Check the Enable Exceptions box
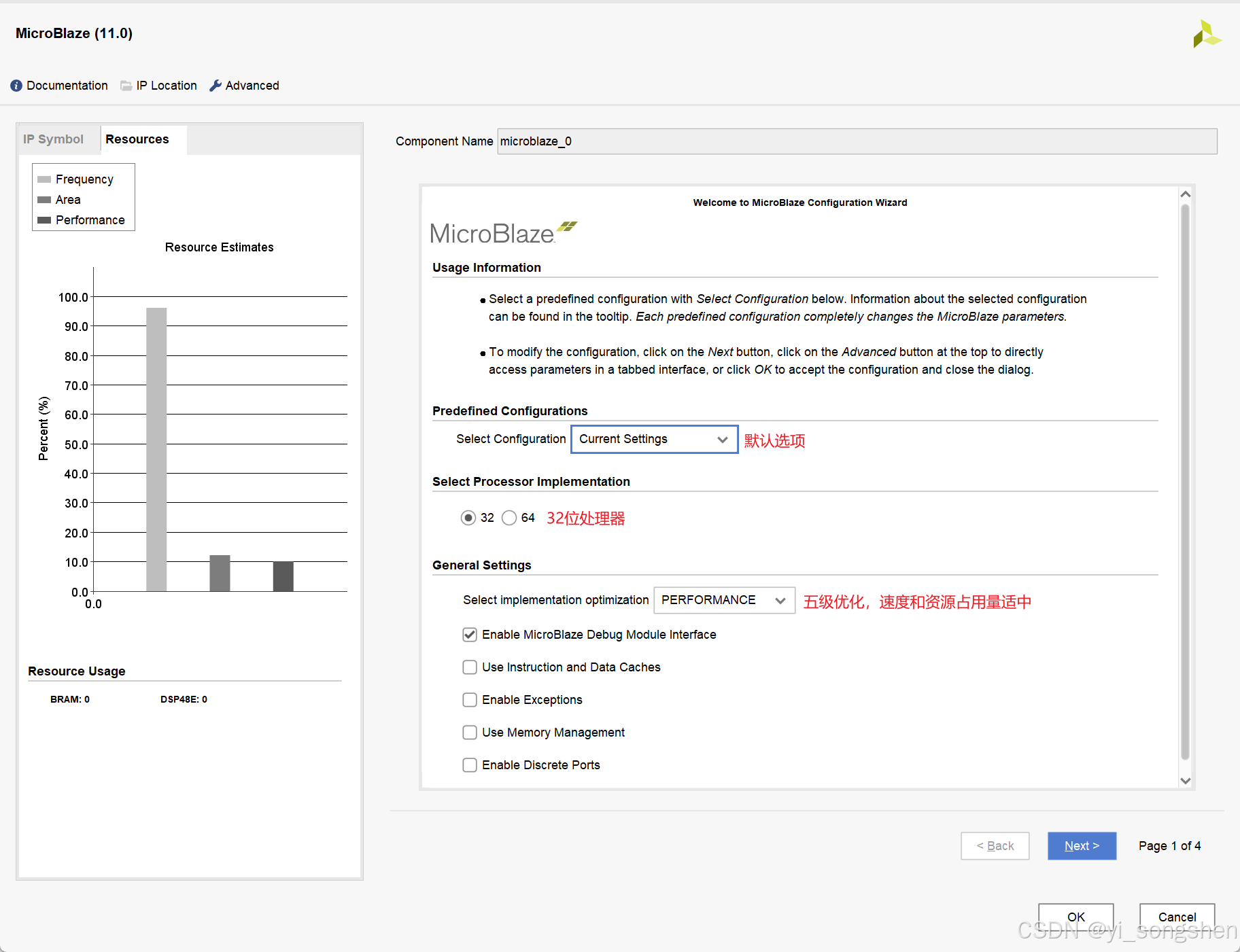This screenshot has width=1240, height=952. (470, 700)
